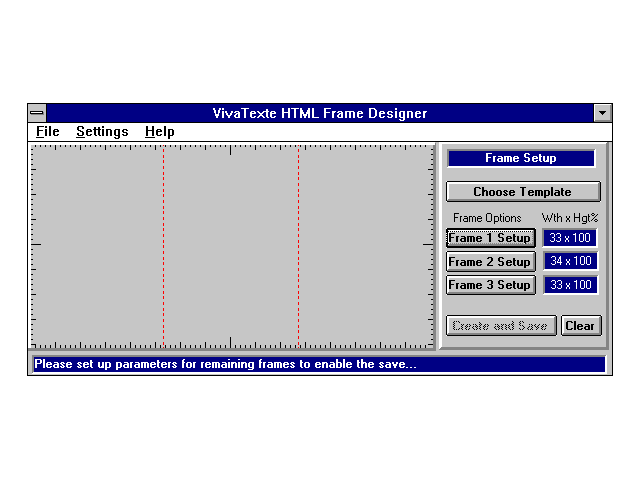Open Frame 2 Setup
Viewport: 640px width, 480px height.
coord(490,261)
